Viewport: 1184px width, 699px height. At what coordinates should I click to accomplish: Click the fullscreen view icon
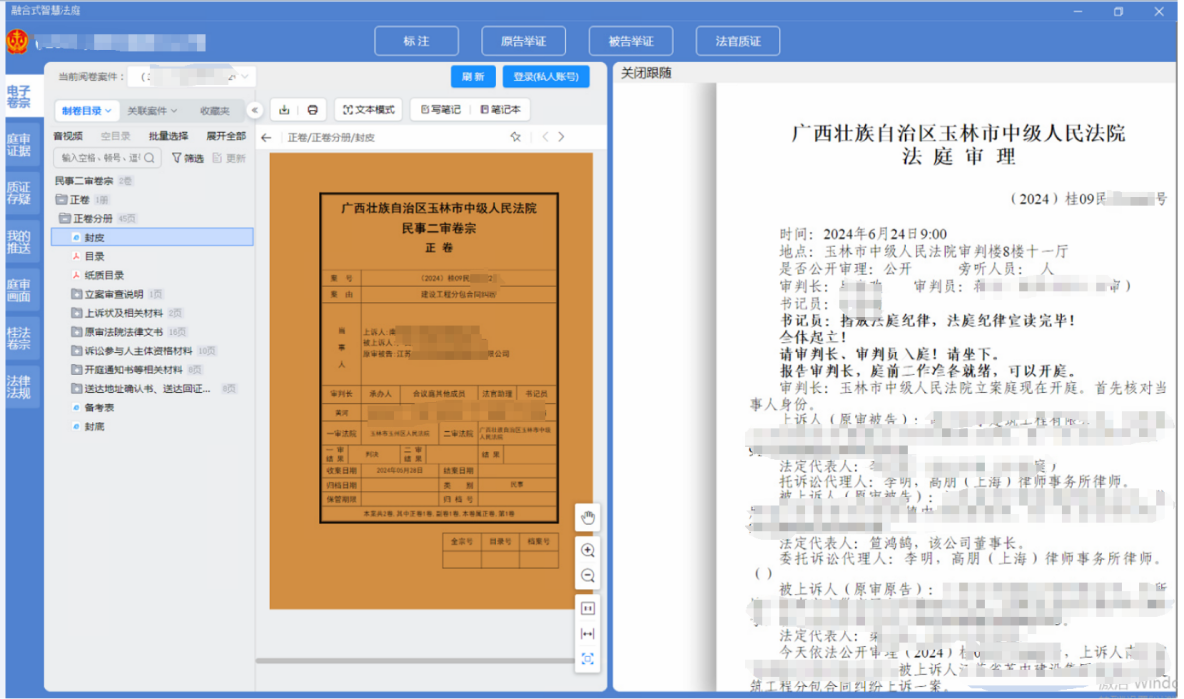[x=588, y=658]
